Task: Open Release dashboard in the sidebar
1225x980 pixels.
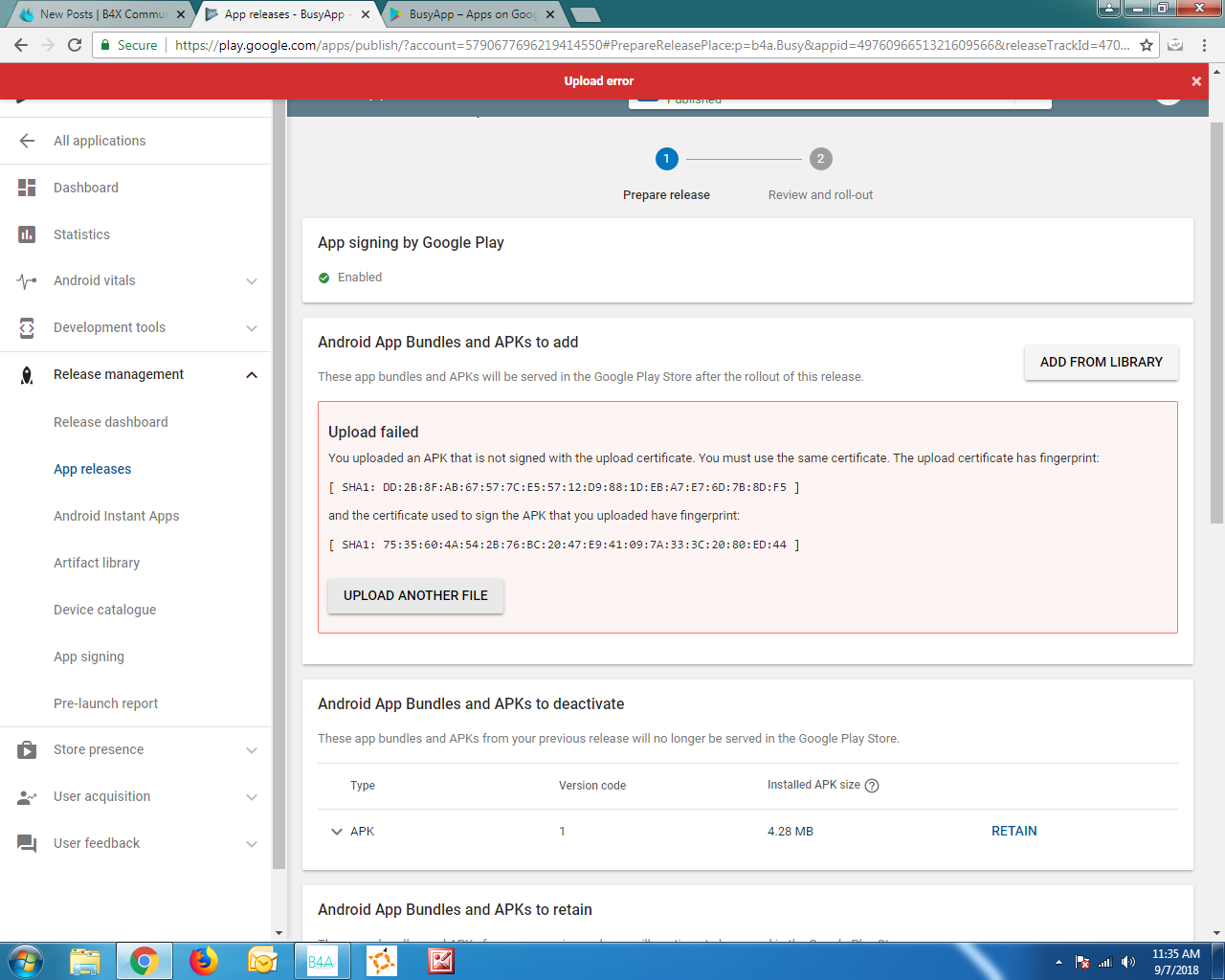Action: 110,422
